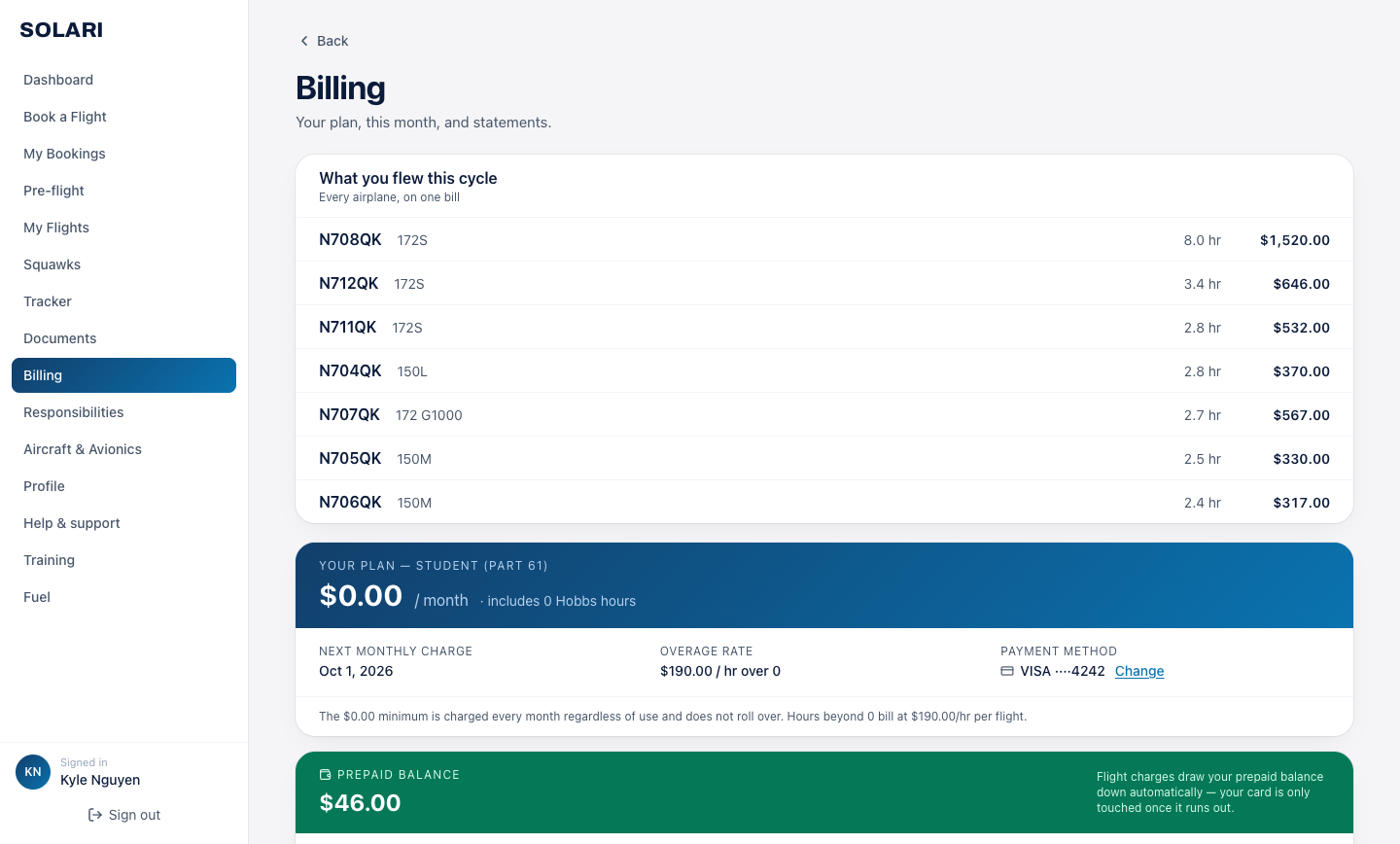Viewport: 1400px width, 844px height.
Task: Click the credit card icon beside VISA
Action: coord(1007,671)
